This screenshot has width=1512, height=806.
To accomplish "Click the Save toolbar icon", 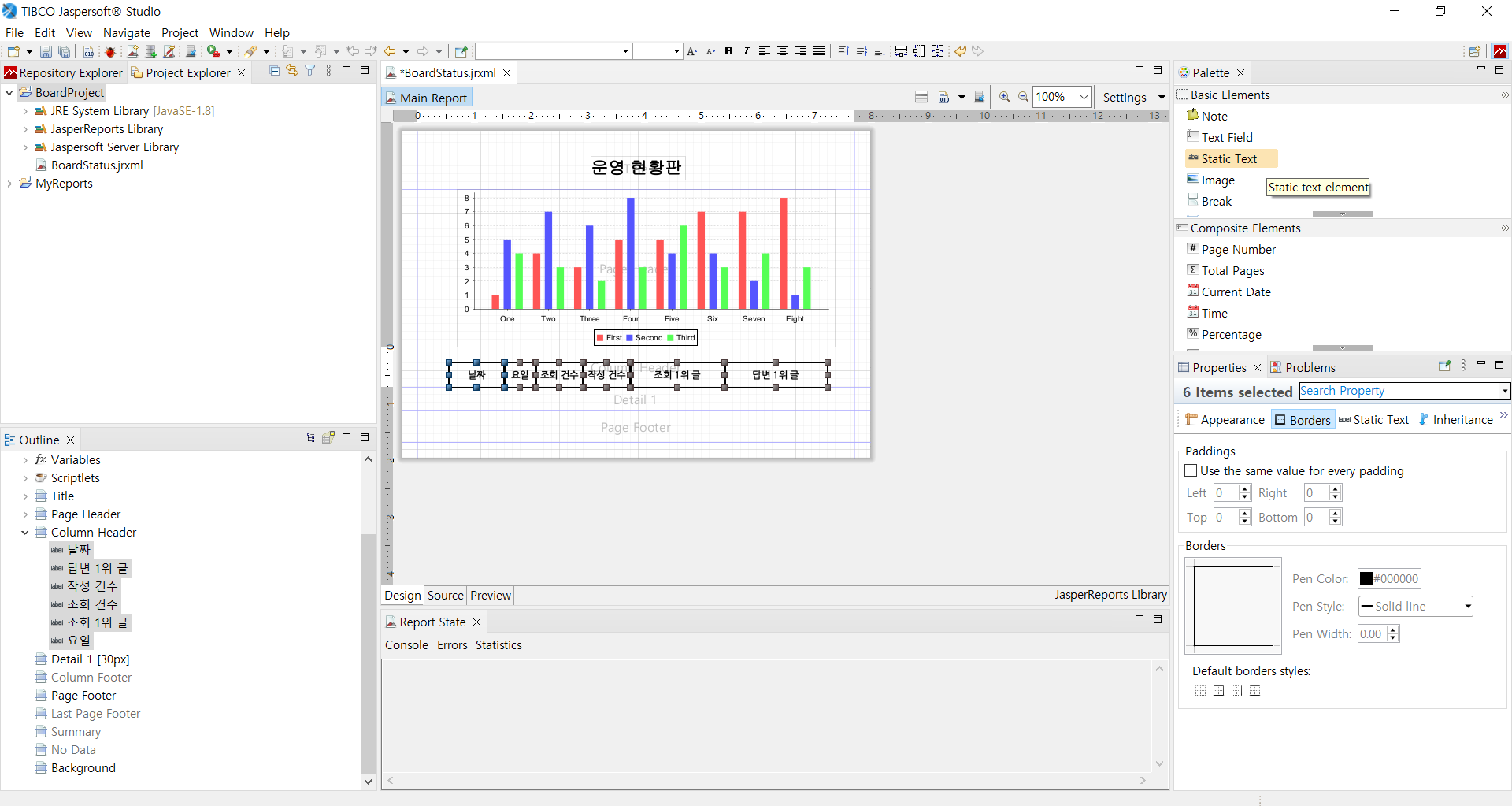I will pos(46,51).
